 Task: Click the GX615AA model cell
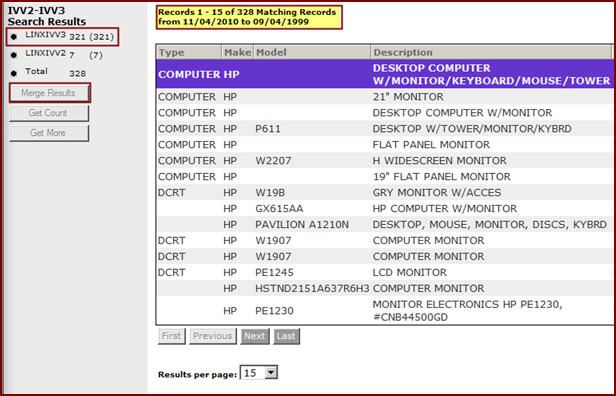[x=279, y=209]
